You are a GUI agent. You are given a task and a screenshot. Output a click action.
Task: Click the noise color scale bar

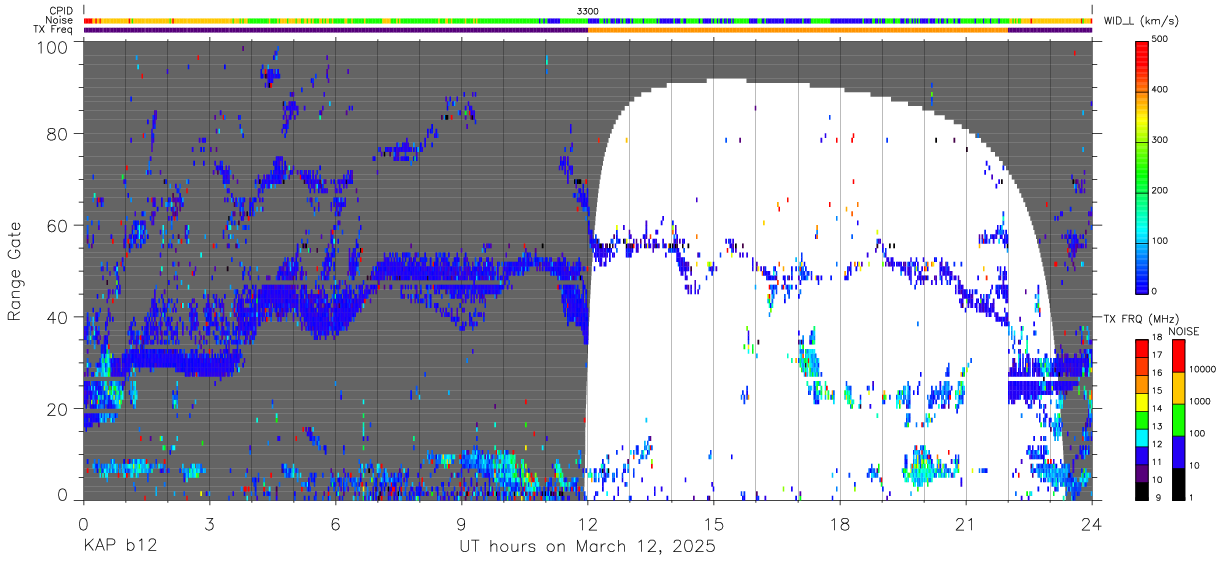pyautogui.click(x=1178, y=419)
